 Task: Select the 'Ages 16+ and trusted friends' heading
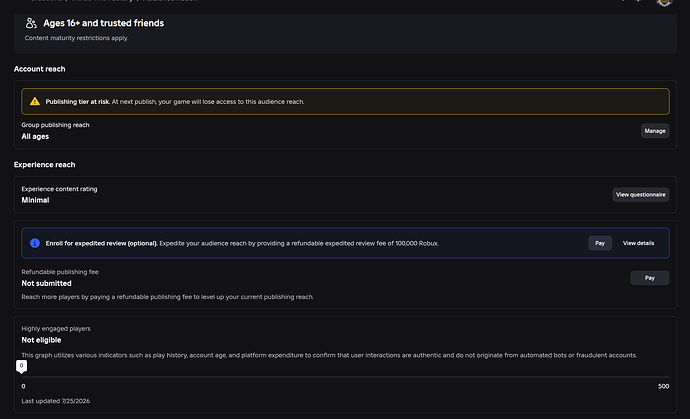click(x=103, y=23)
